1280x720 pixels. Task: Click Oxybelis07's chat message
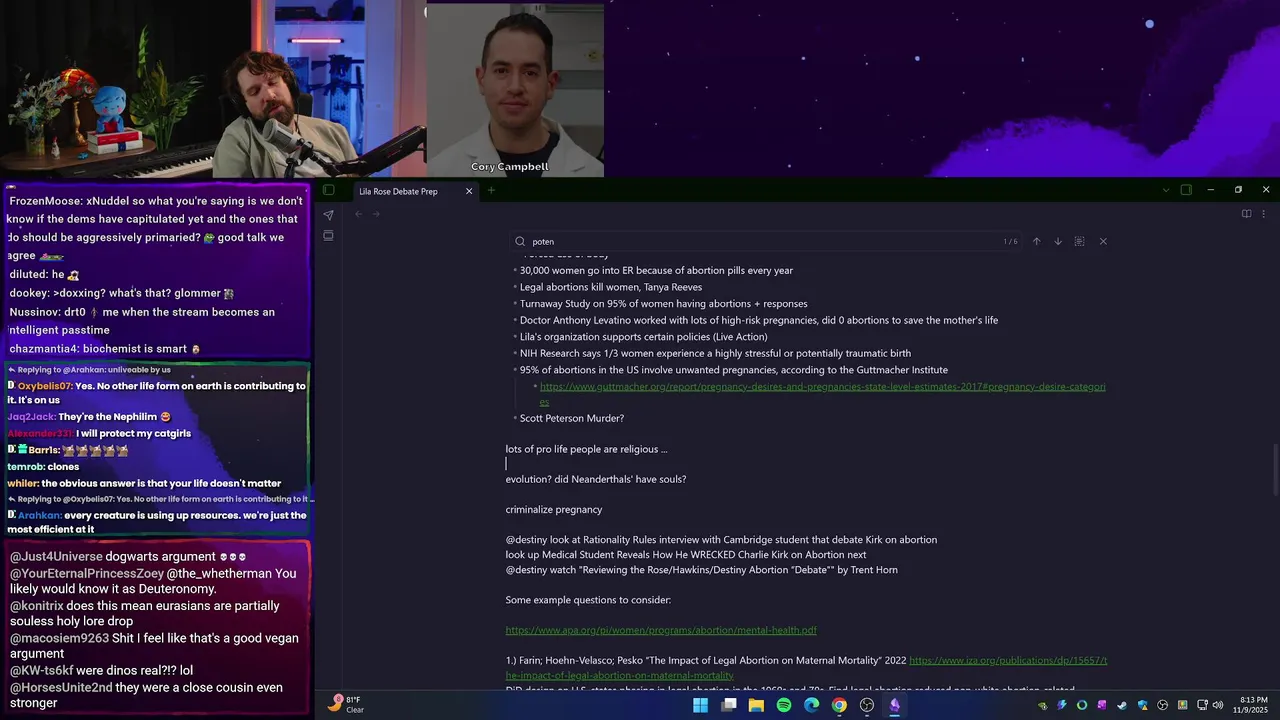pyautogui.click(x=157, y=392)
